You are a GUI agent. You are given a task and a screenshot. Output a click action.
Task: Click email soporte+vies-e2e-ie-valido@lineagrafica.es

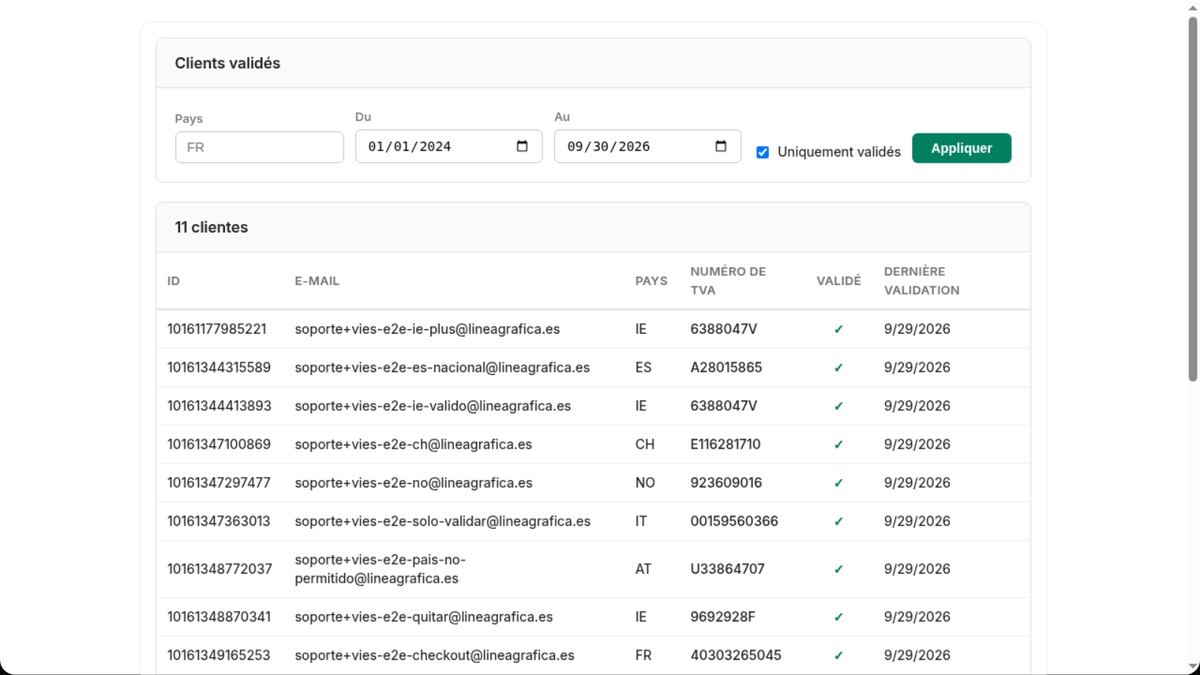point(433,406)
